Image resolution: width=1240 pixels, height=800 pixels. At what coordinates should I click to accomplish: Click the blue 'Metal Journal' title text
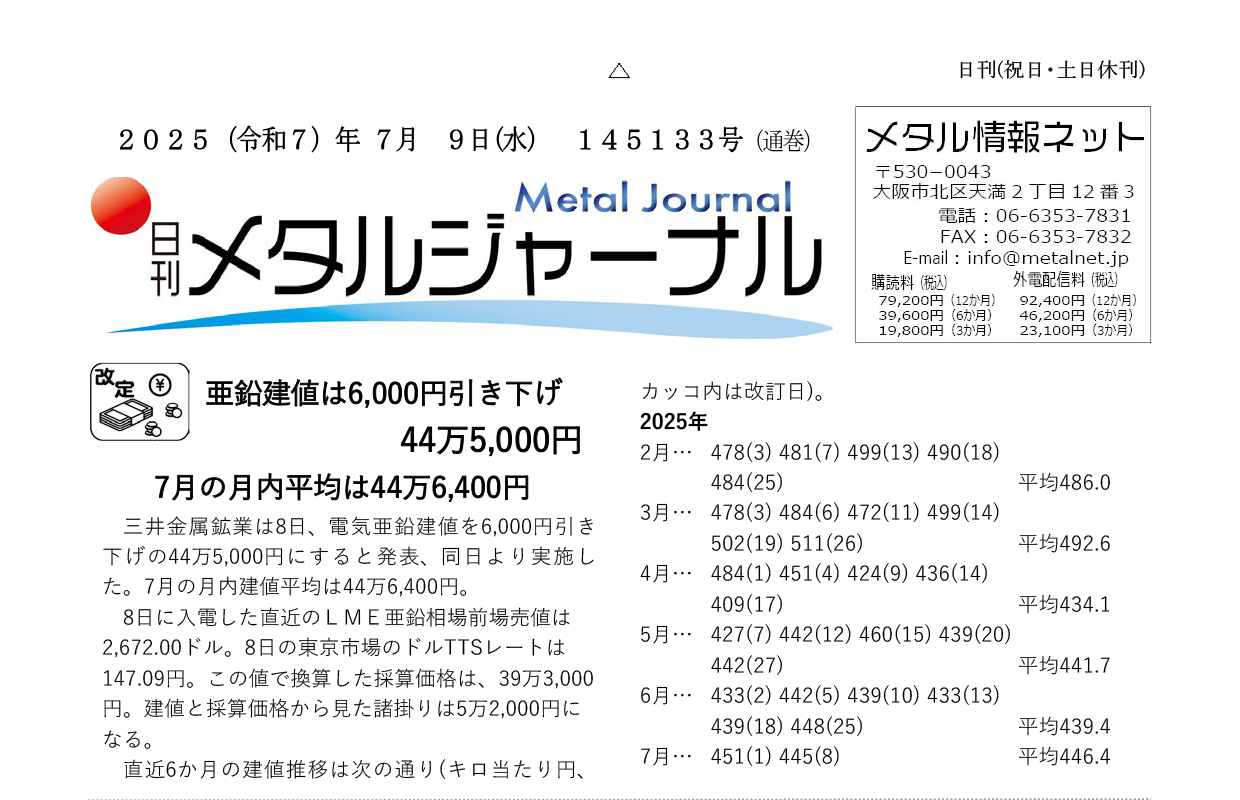tap(653, 197)
